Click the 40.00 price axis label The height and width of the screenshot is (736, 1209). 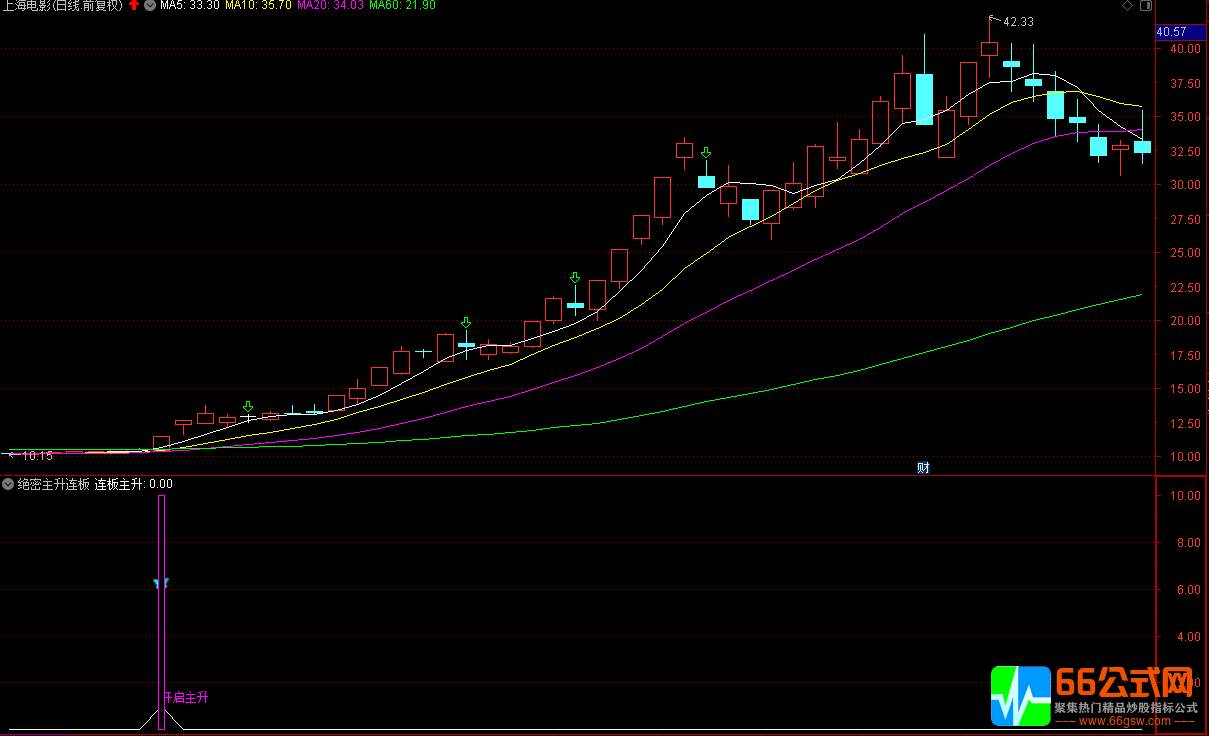pyautogui.click(x=1183, y=48)
